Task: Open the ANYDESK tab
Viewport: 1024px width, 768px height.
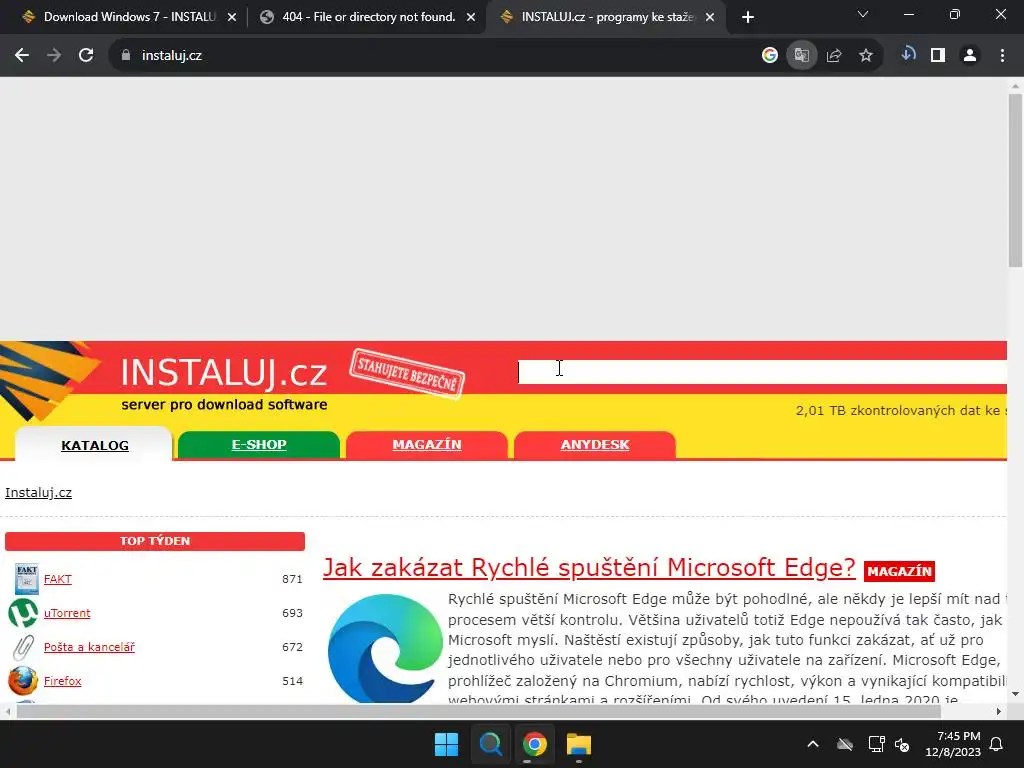Action: click(594, 445)
